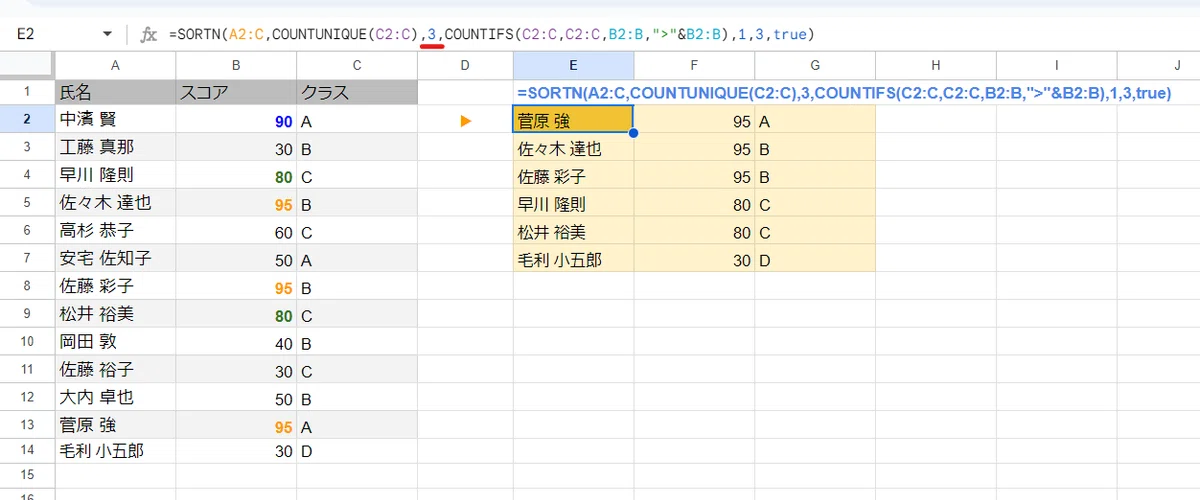This screenshot has height=500, width=1200.
Task: Select column F header
Action: (694, 65)
